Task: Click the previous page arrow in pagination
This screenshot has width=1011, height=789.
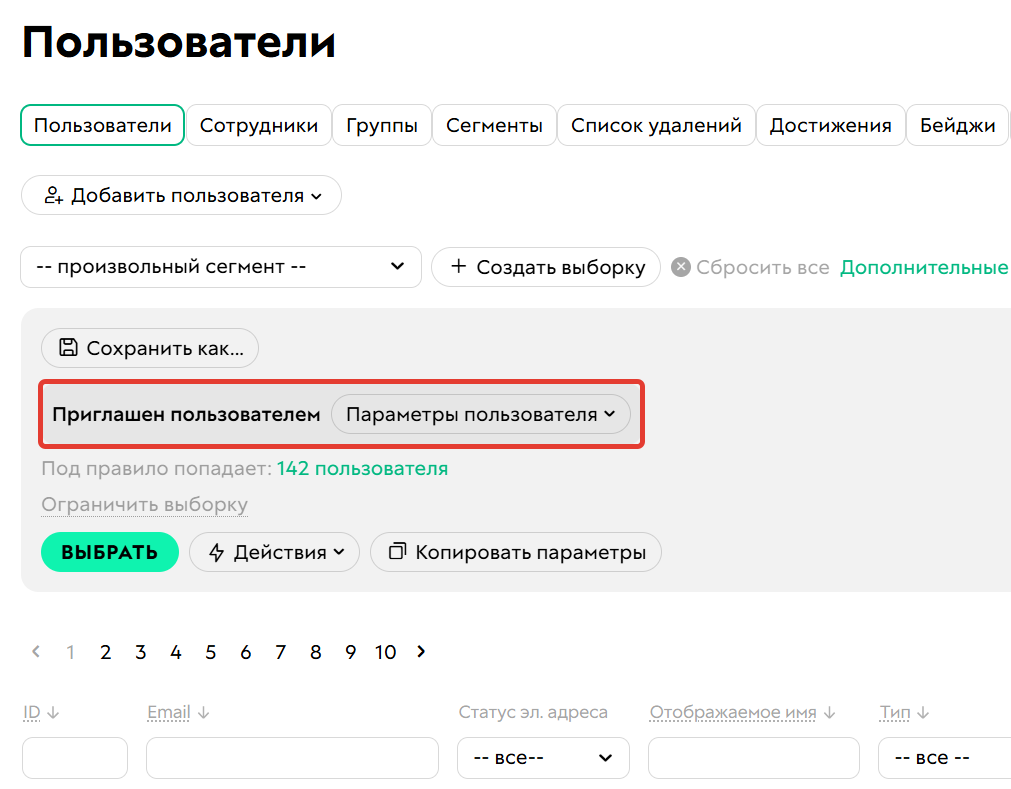Action: (35, 651)
